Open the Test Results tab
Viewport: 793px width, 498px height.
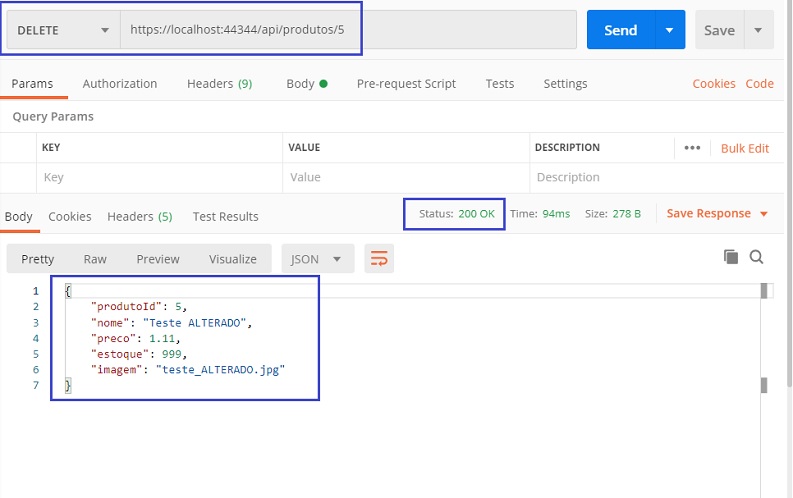coord(226,217)
